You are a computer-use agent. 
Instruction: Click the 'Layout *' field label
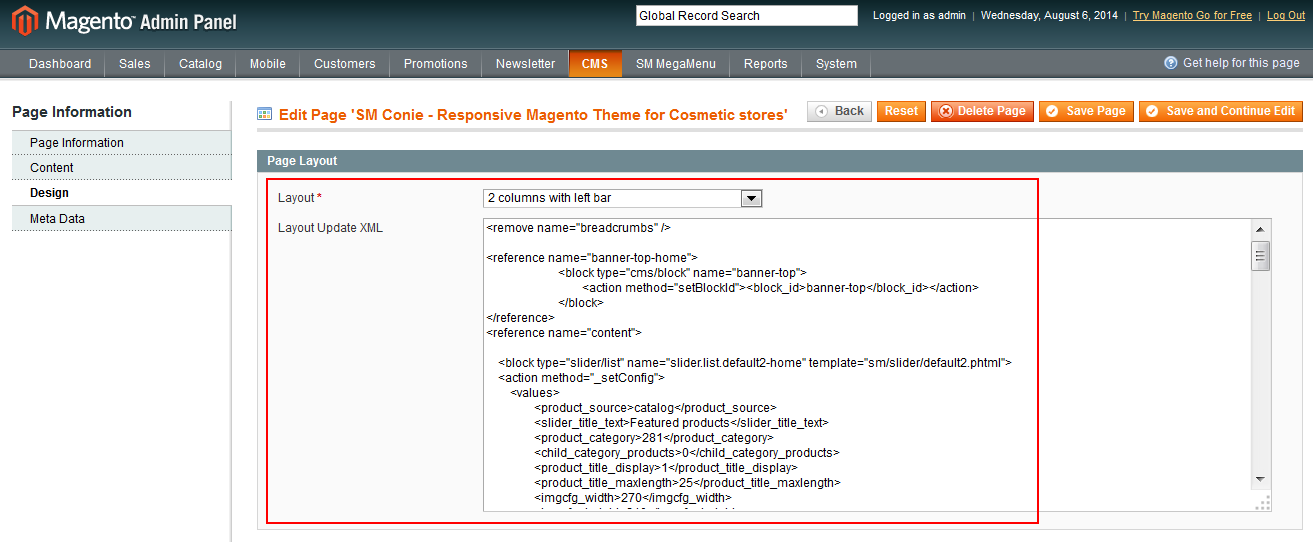(x=300, y=198)
